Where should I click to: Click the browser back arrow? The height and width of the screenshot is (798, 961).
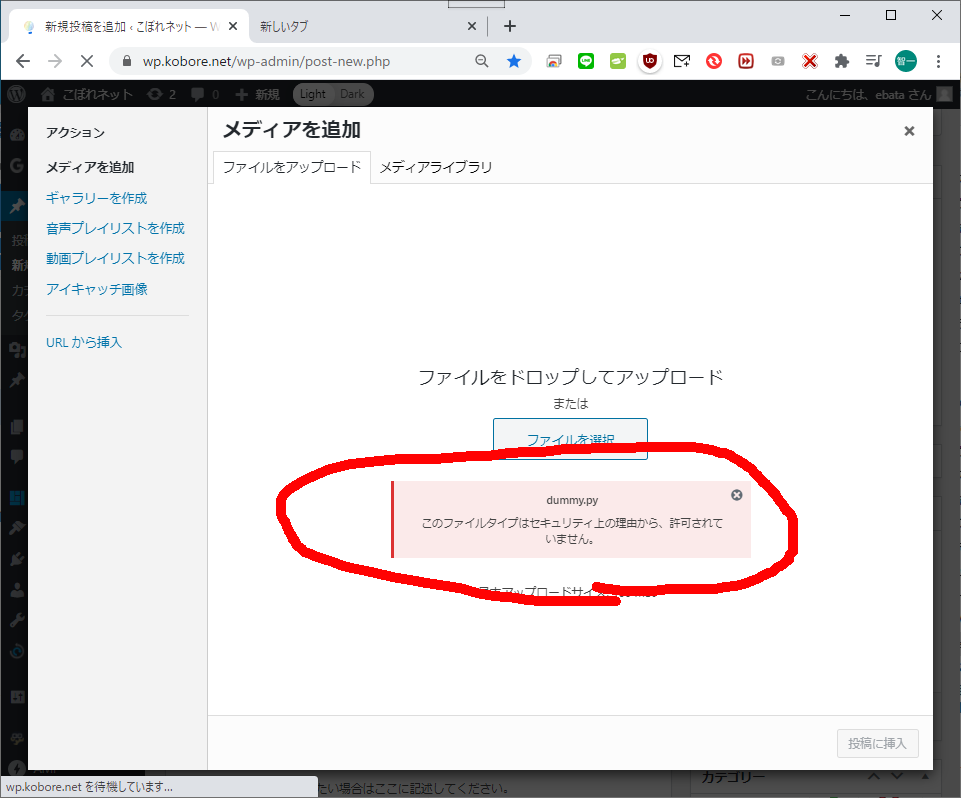(x=23, y=61)
